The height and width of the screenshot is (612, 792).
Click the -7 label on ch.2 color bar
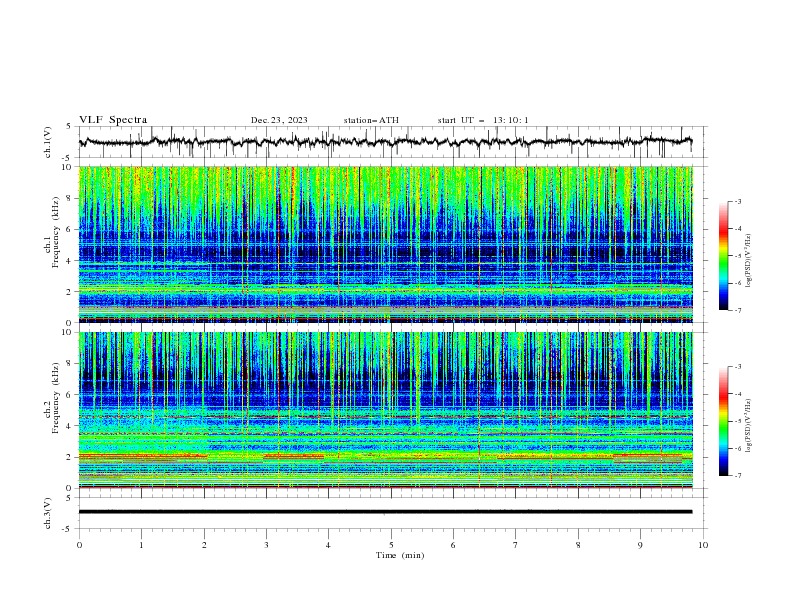coord(738,476)
